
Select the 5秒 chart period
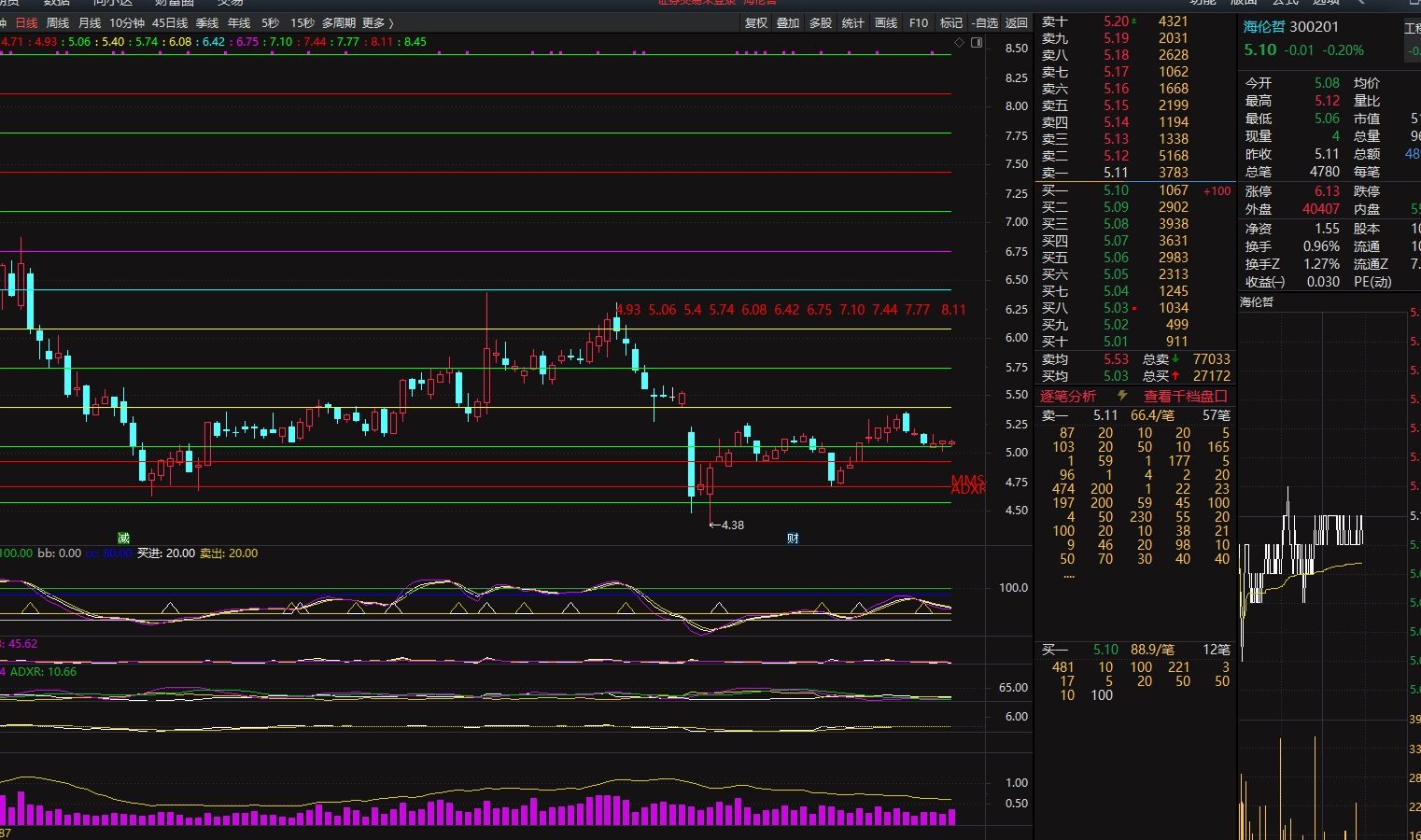[271, 22]
